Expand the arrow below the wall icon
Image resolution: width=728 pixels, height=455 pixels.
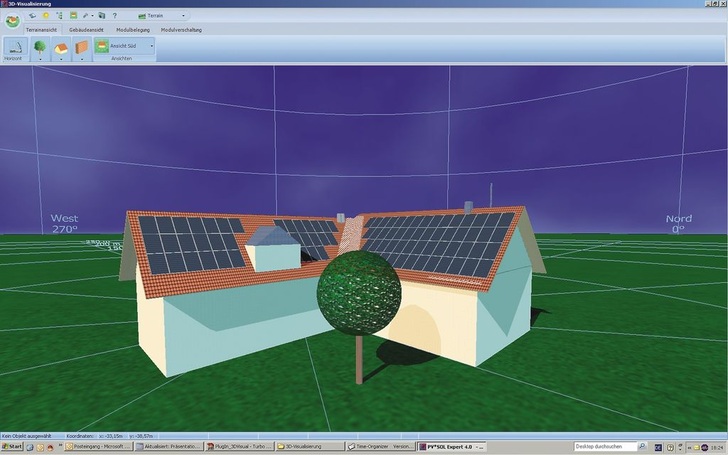point(82,59)
